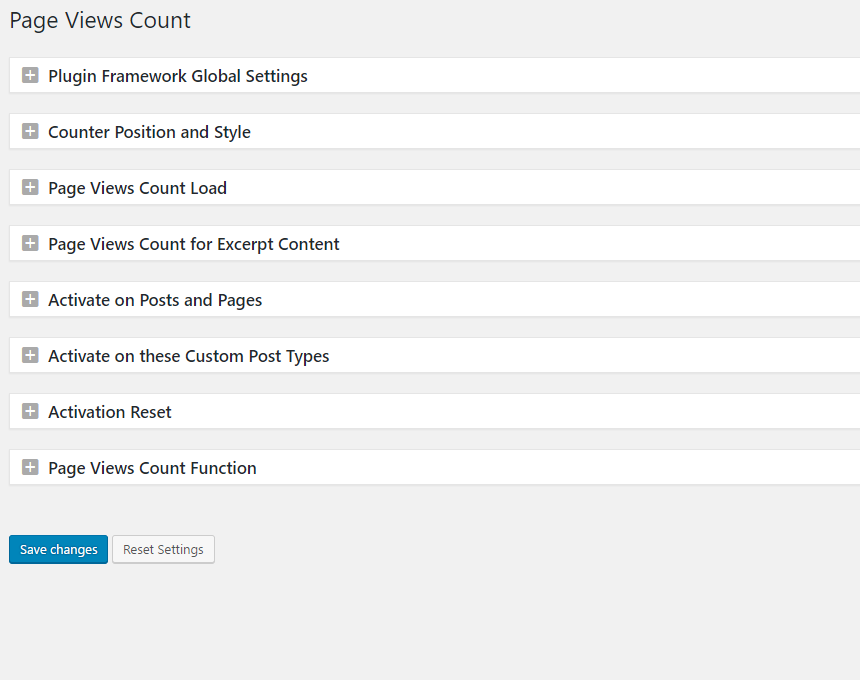Image resolution: width=860 pixels, height=680 pixels.
Task: Expand the Plugin Framework Global Settings title
Action: 177,76
